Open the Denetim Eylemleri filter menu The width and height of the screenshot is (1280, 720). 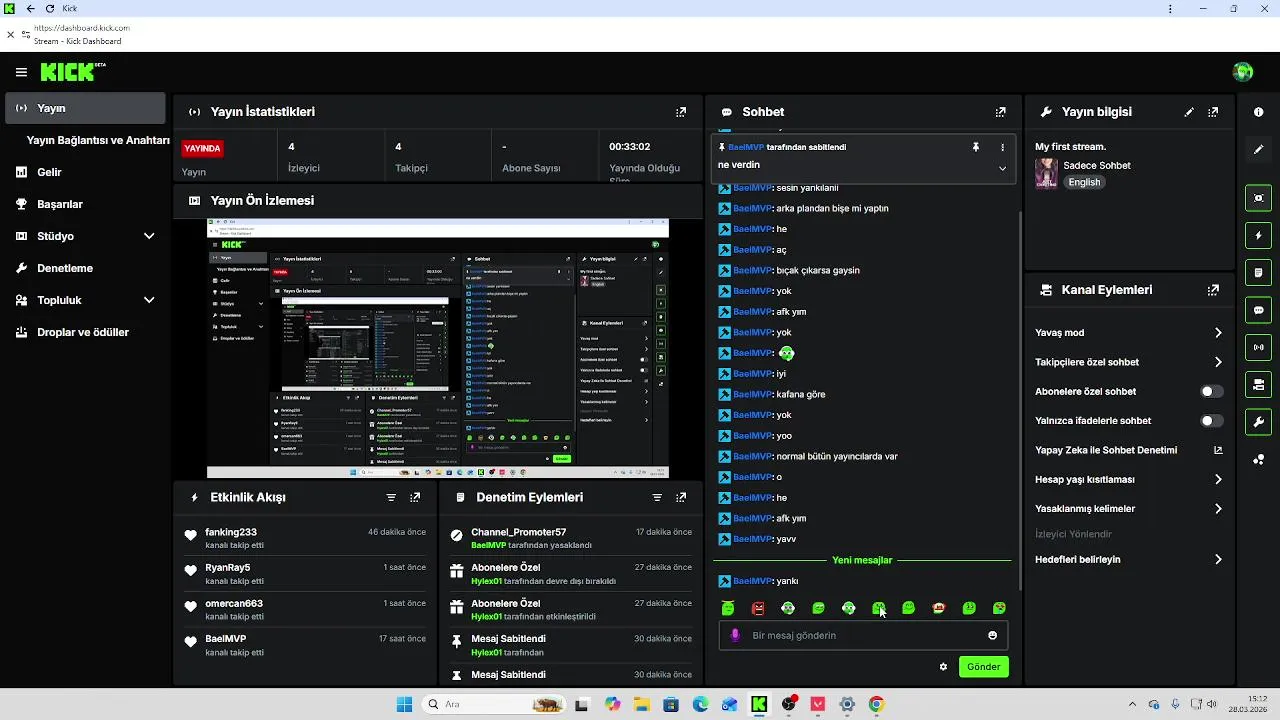click(657, 497)
